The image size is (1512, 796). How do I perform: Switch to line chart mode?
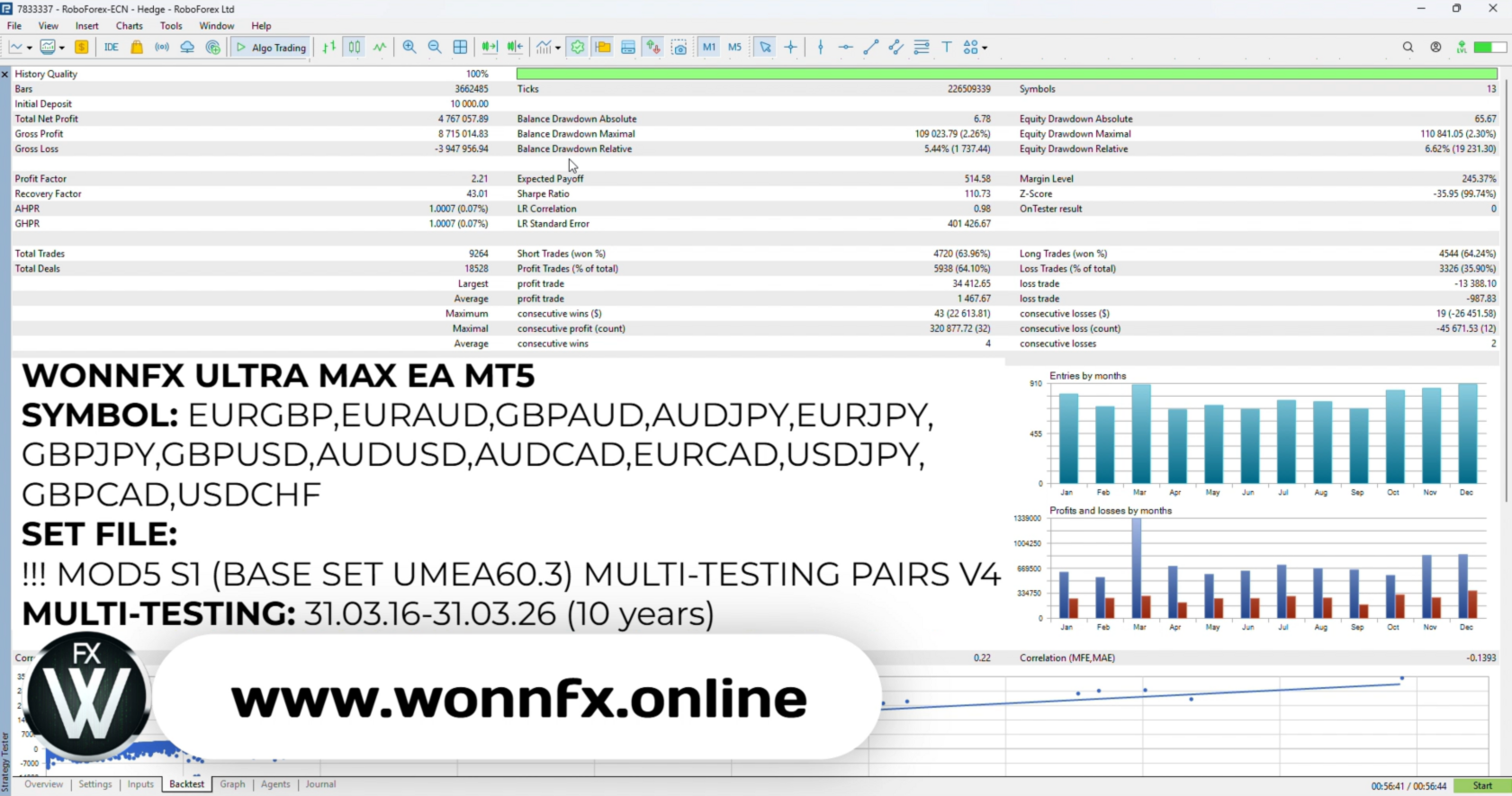click(x=380, y=48)
